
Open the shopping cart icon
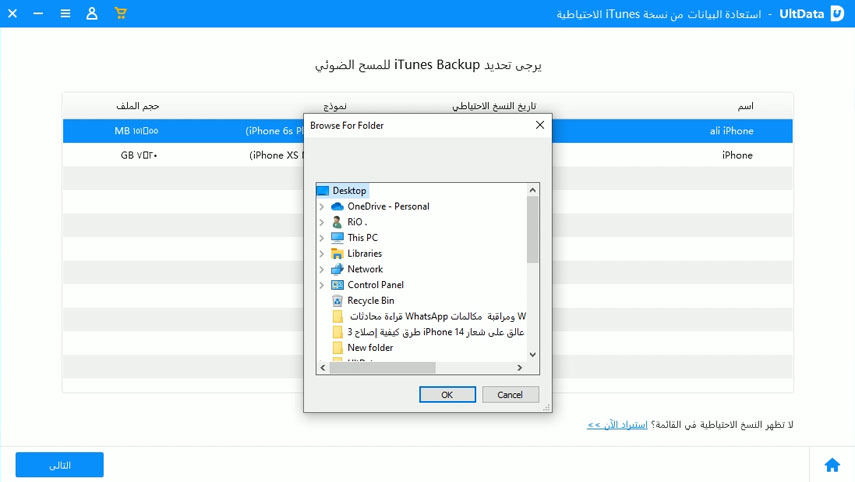pos(121,13)
